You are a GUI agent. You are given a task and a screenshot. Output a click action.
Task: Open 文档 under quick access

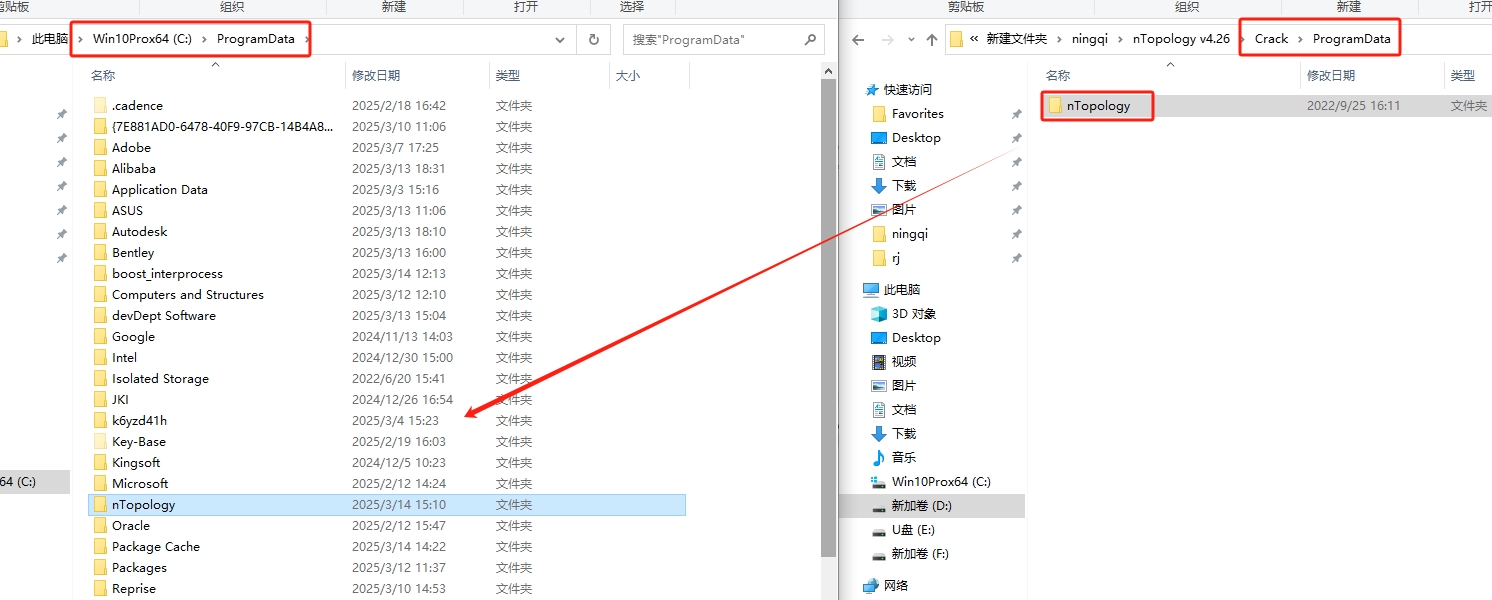point(903,161)
